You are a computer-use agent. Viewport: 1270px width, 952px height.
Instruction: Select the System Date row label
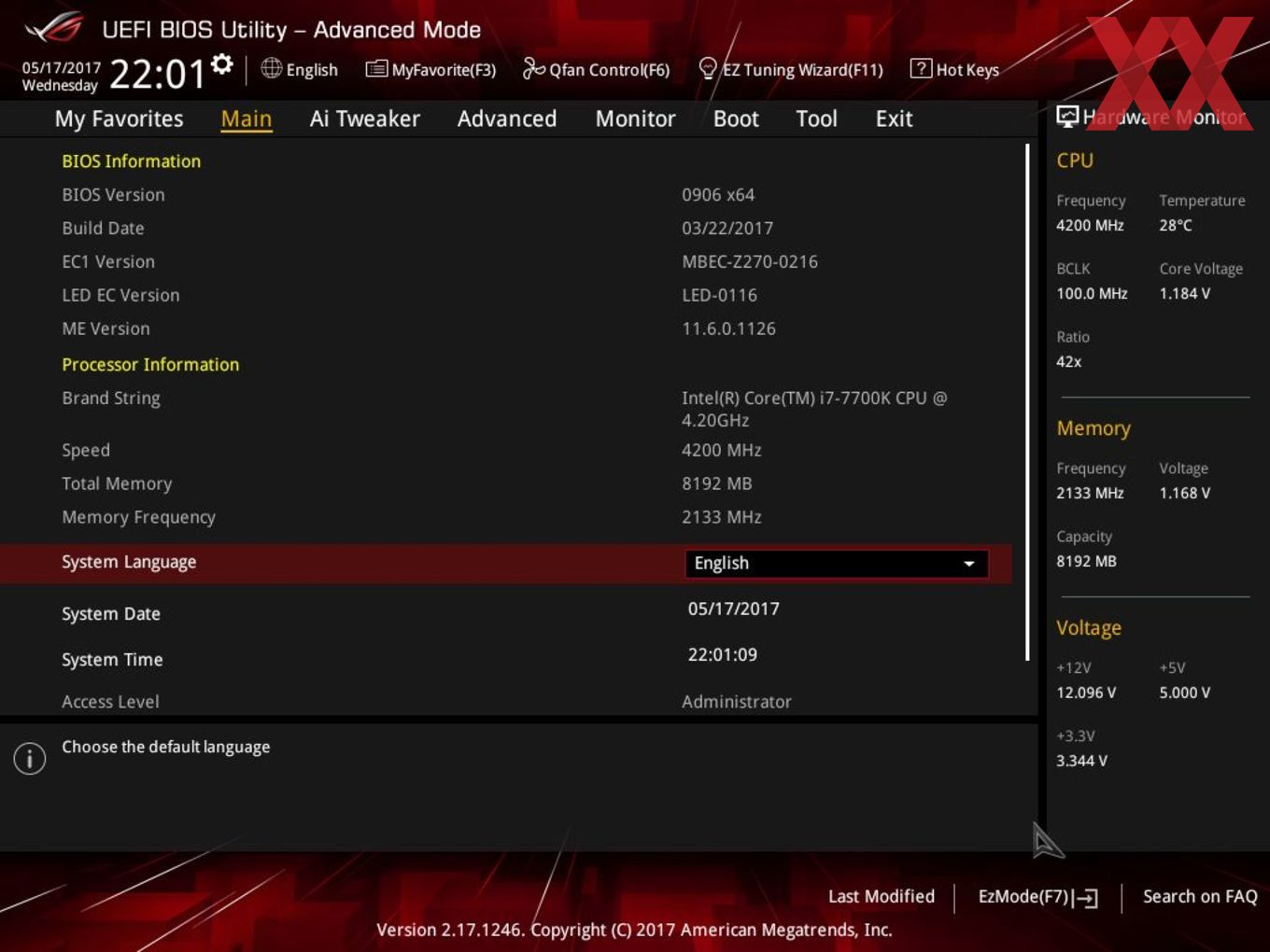point(111,613)
